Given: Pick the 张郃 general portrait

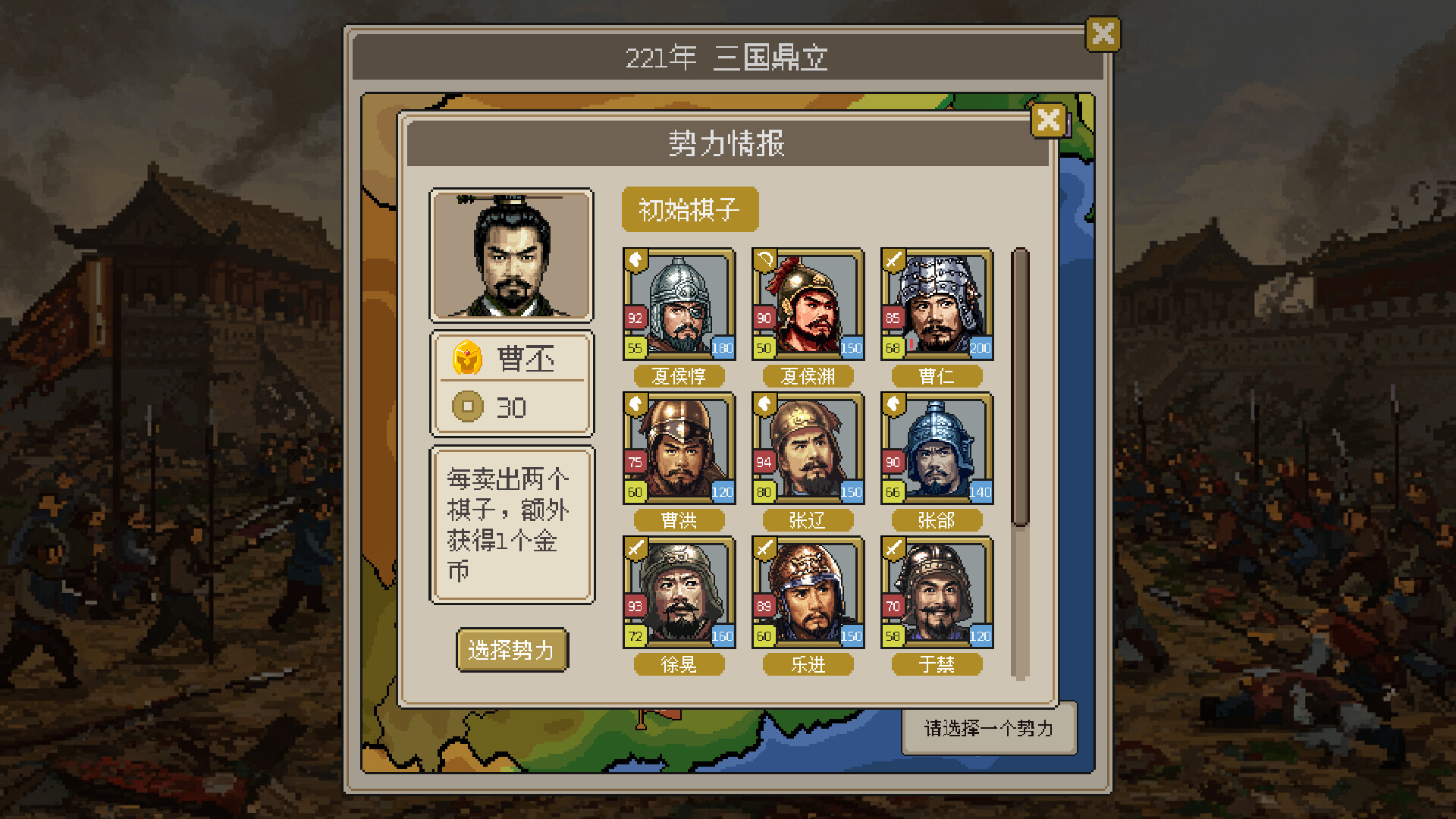Looking at the screenshot, I should pyautogui.click(x=937, y=448).
